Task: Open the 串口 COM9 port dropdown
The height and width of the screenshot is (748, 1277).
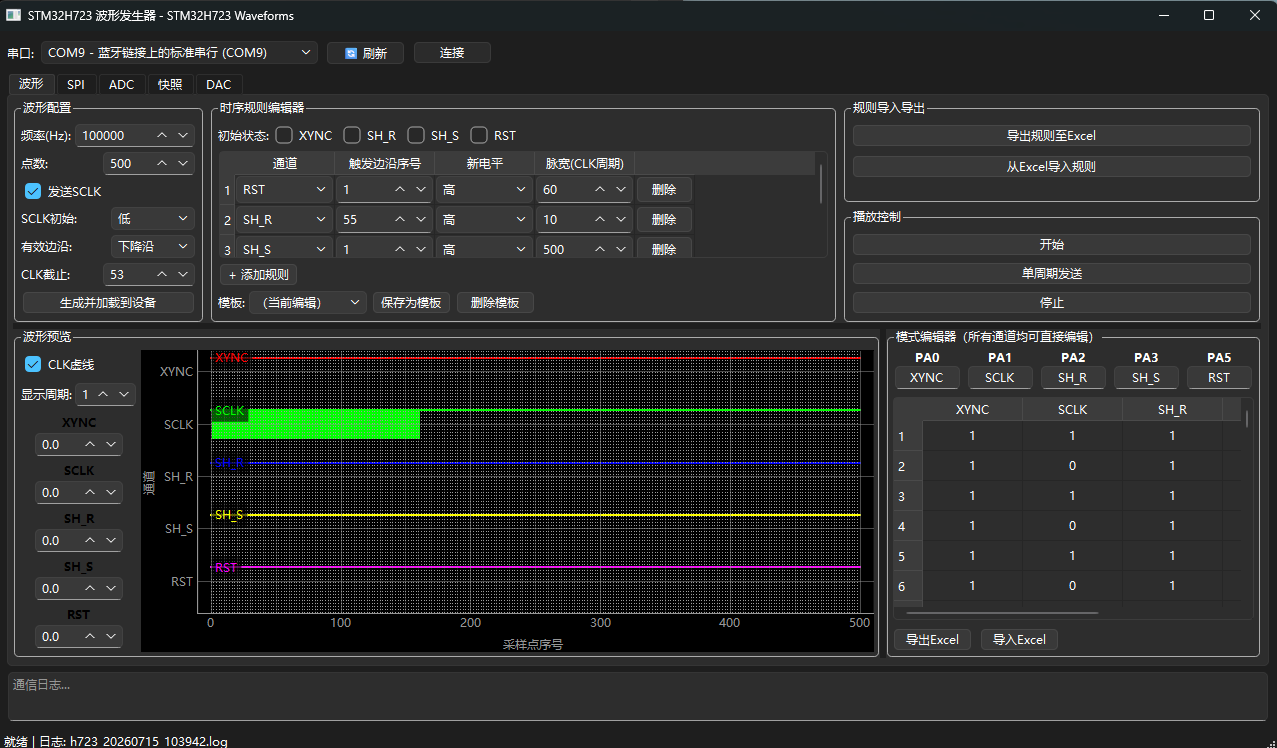Action: pyautogui.click(x=179, y=53)
